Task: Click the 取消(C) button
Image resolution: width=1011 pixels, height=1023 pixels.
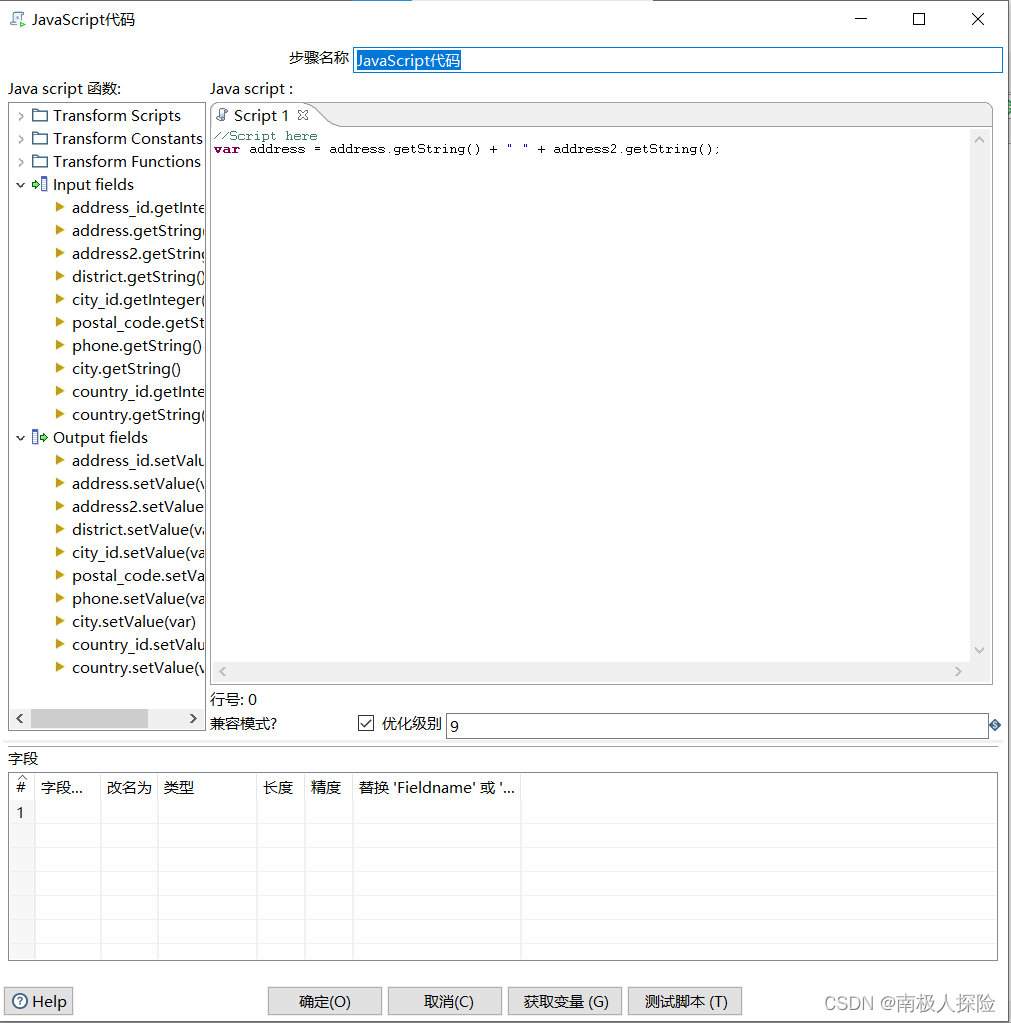Action: pyautogui.click(x=445, y=1001)
